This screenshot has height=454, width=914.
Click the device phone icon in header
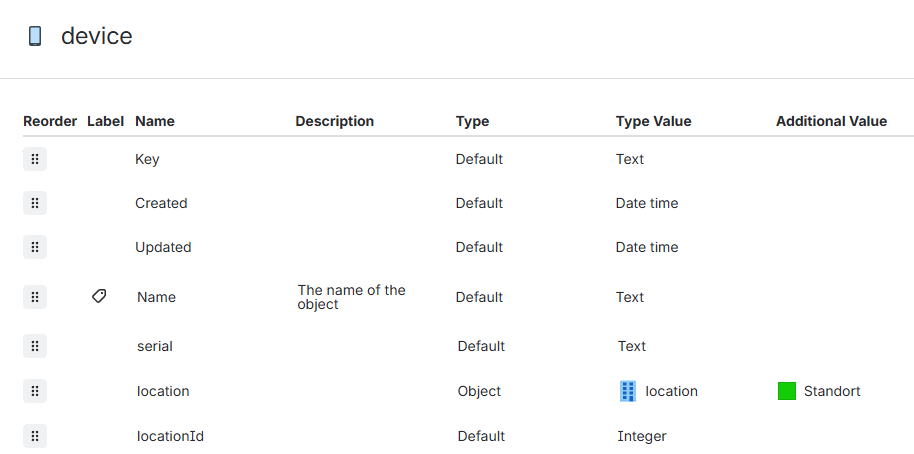(35, 36)
